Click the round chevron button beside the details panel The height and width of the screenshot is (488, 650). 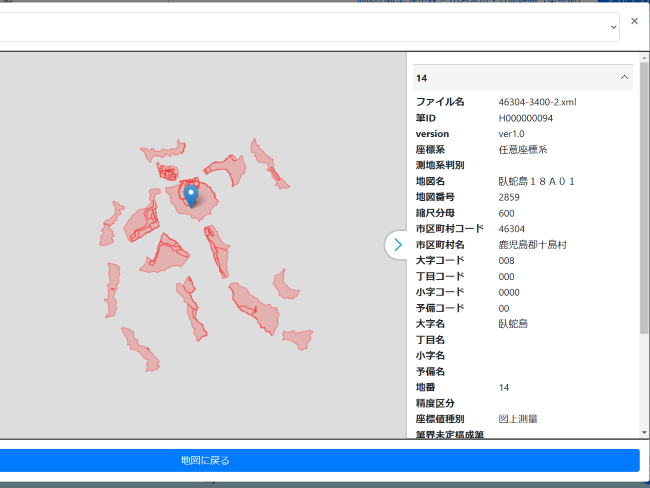398,245
